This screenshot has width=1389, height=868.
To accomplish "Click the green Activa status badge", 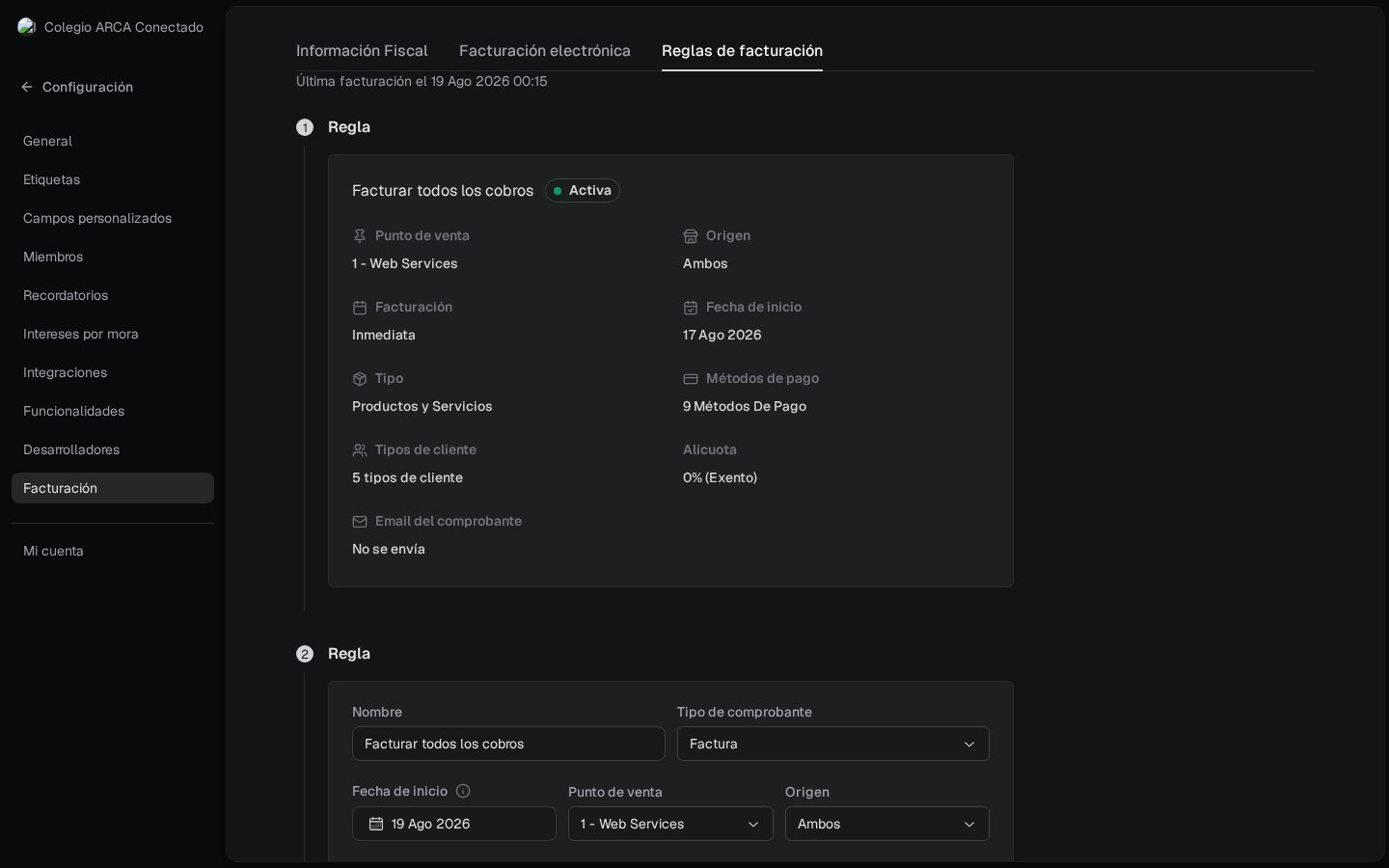I will click(x=583, y=191).
